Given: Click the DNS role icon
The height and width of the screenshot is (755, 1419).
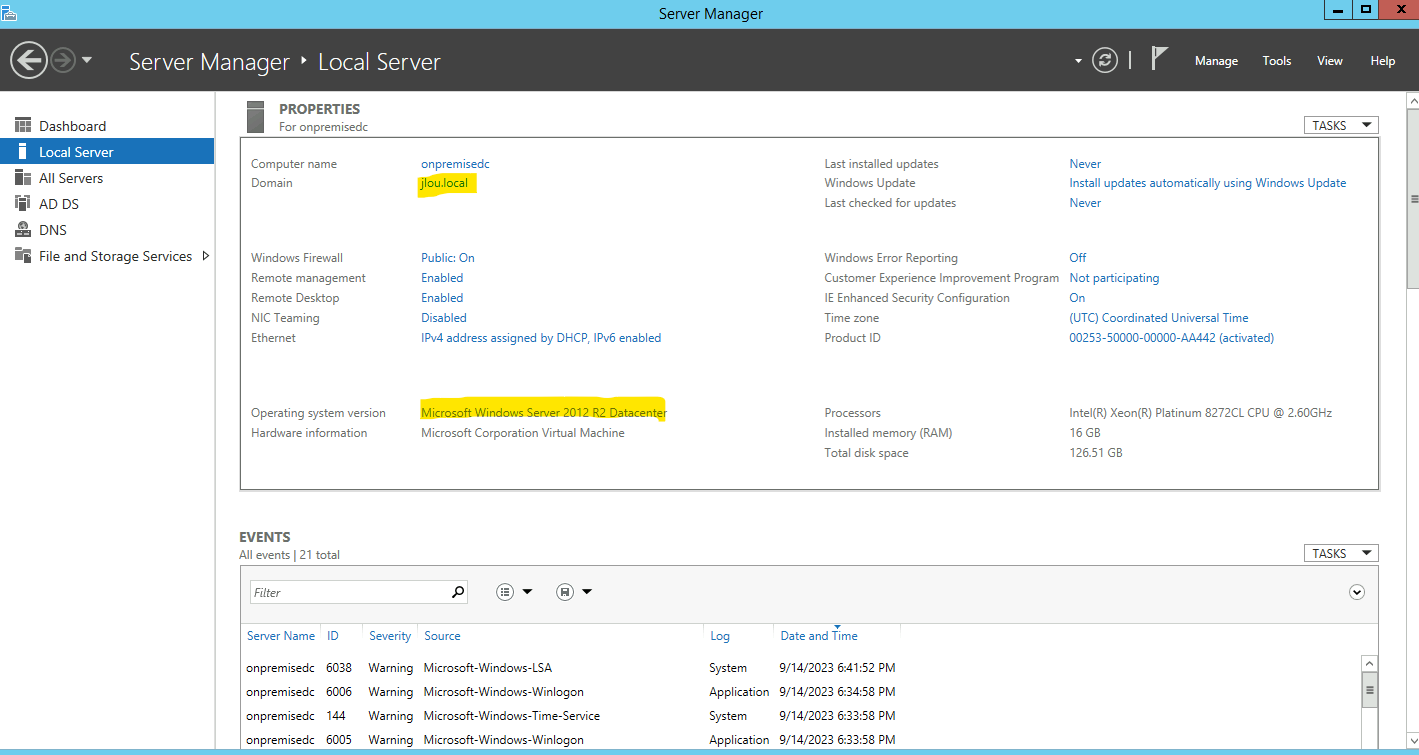Looking at the screenshot, I should point(23,229).
